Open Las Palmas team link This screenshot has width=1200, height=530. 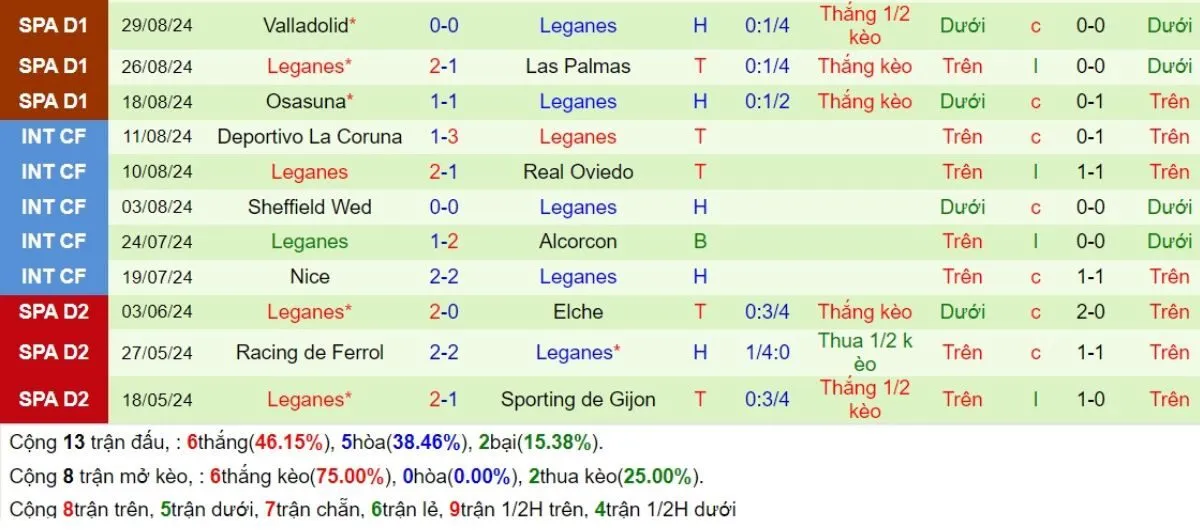pos(577,66)
